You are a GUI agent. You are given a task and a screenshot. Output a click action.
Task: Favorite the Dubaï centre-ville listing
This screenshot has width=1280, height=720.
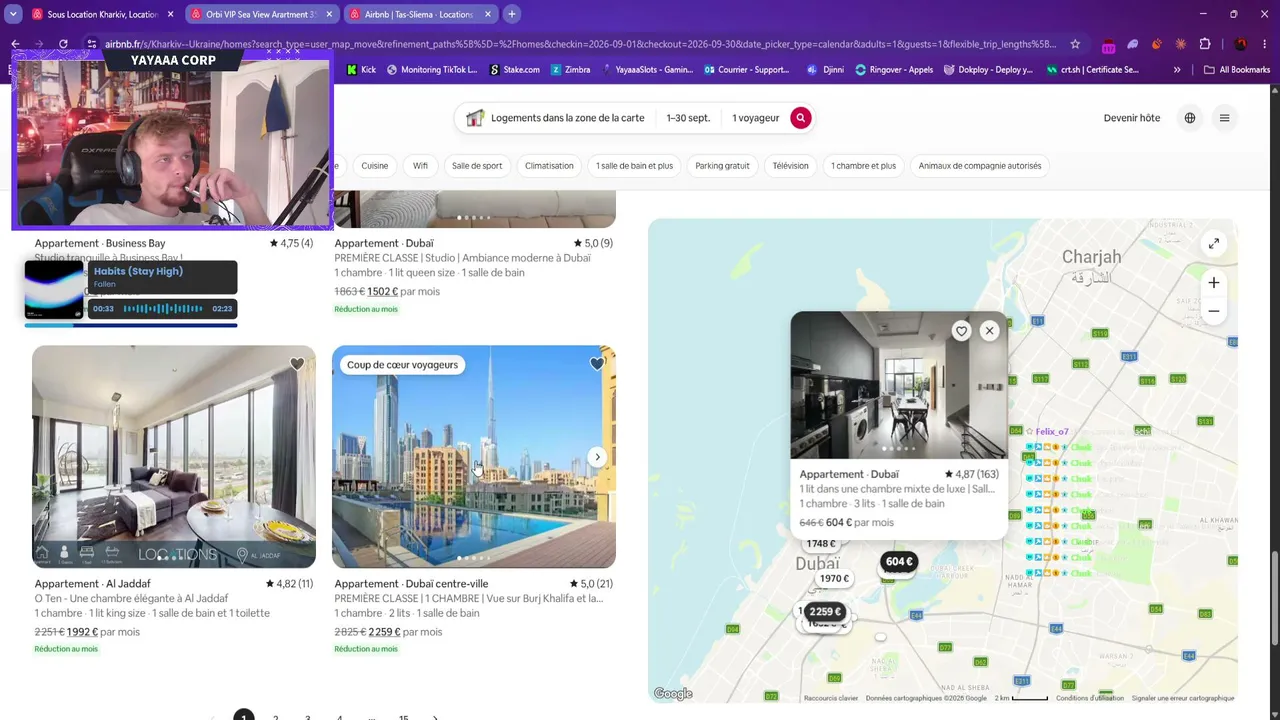pyautogui.click(x=597, y=364)
